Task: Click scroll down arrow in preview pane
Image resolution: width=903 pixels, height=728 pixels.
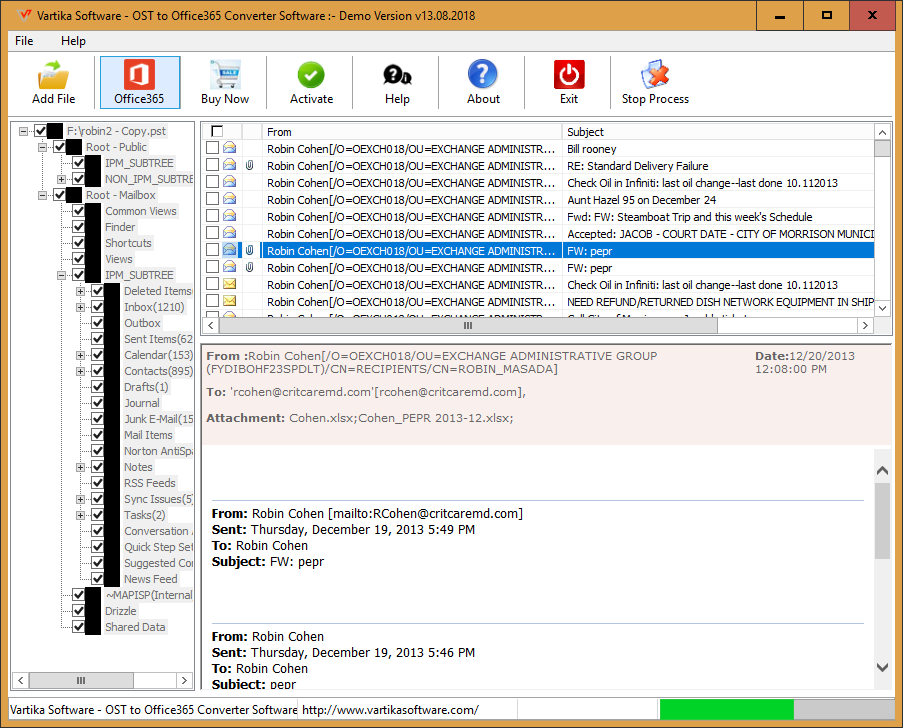Action: point(882,667)
